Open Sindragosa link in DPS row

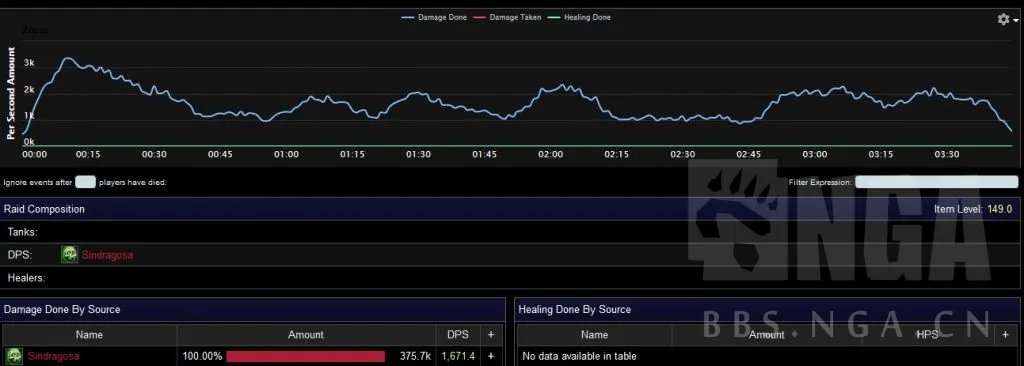(x=107, y=255)
